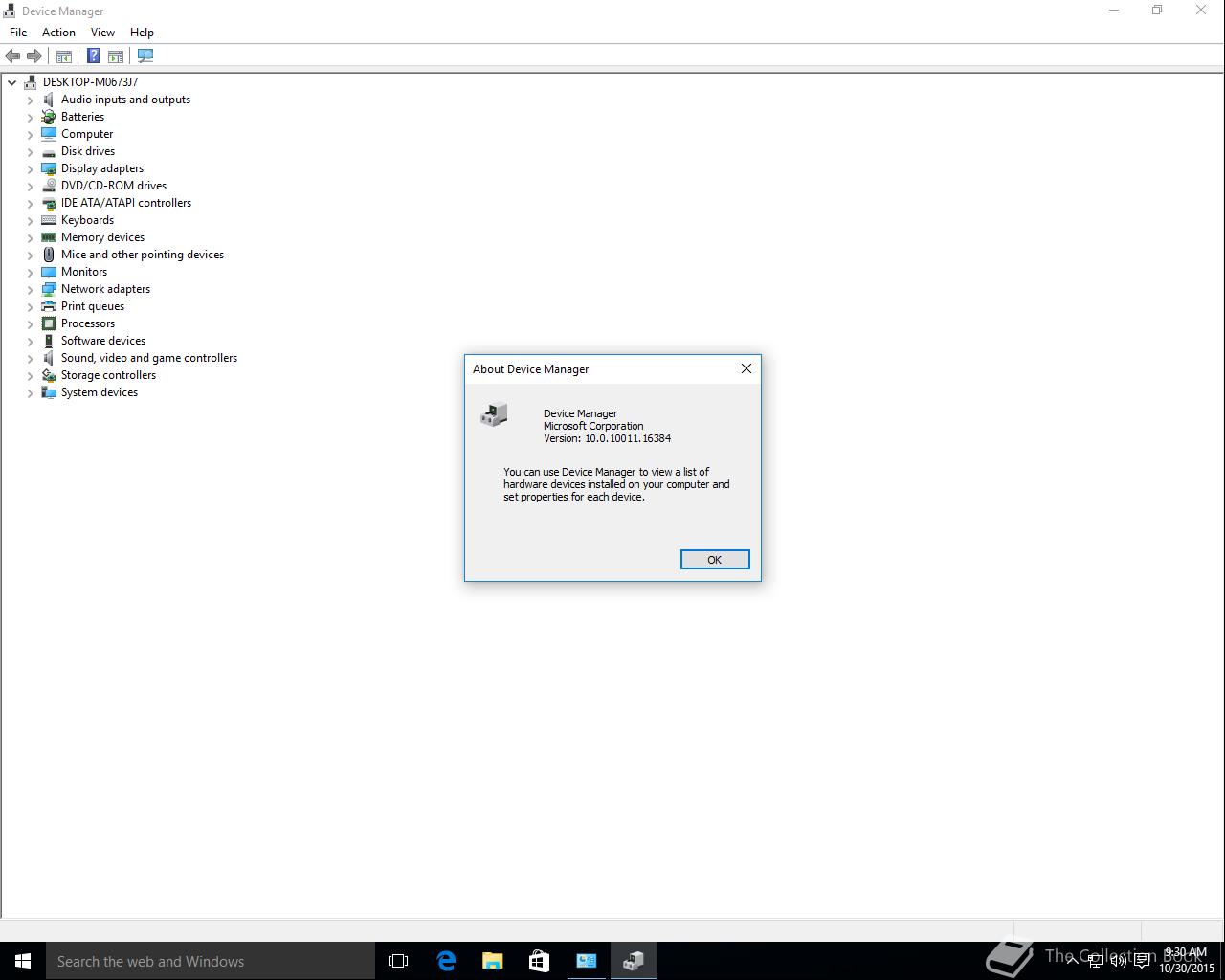The image size is (1225, 980).
Task: Open the Action Center notification icon
Action: 1142,961
